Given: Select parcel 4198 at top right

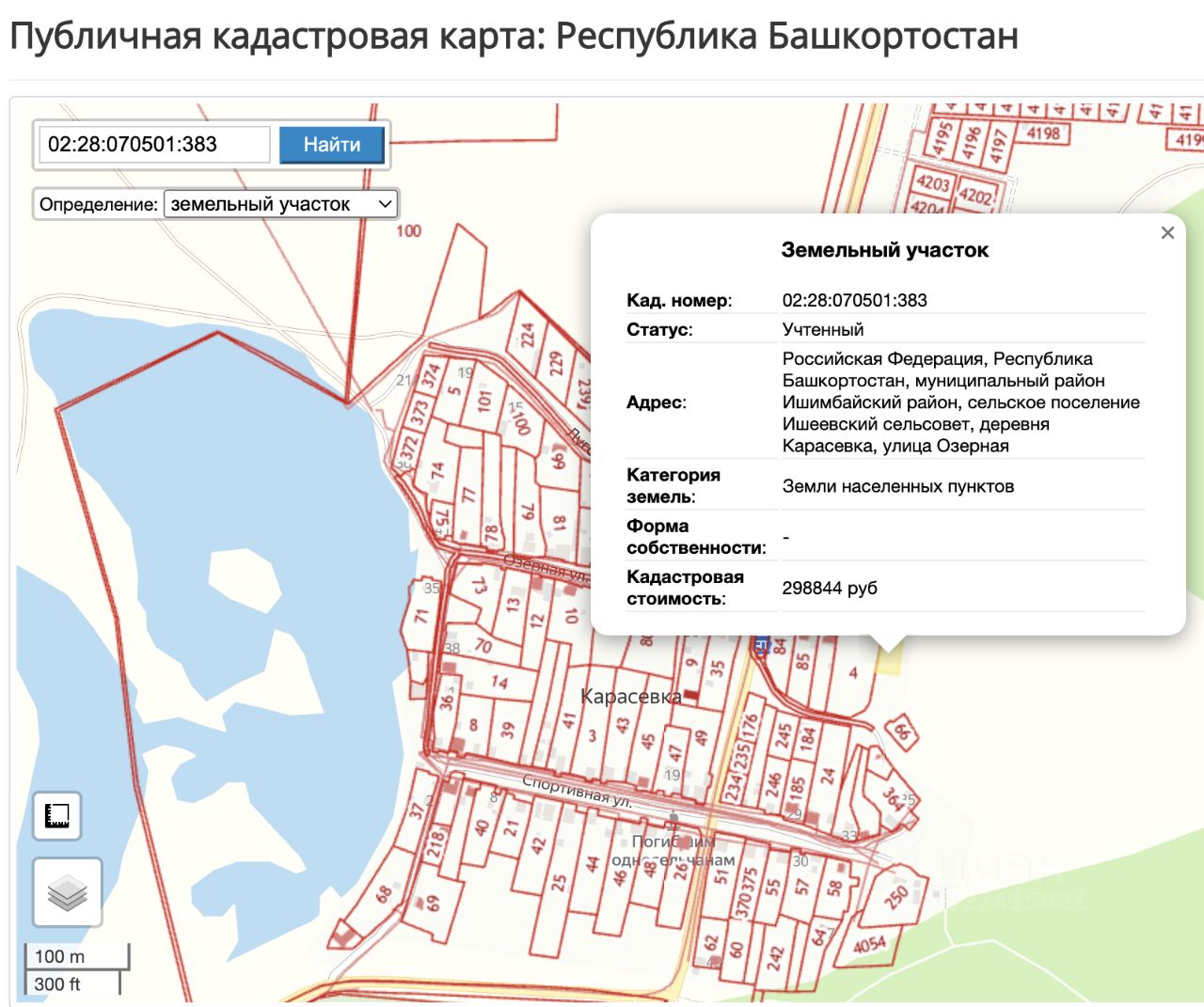Looking at the screenshot, I should (1043, 134).
